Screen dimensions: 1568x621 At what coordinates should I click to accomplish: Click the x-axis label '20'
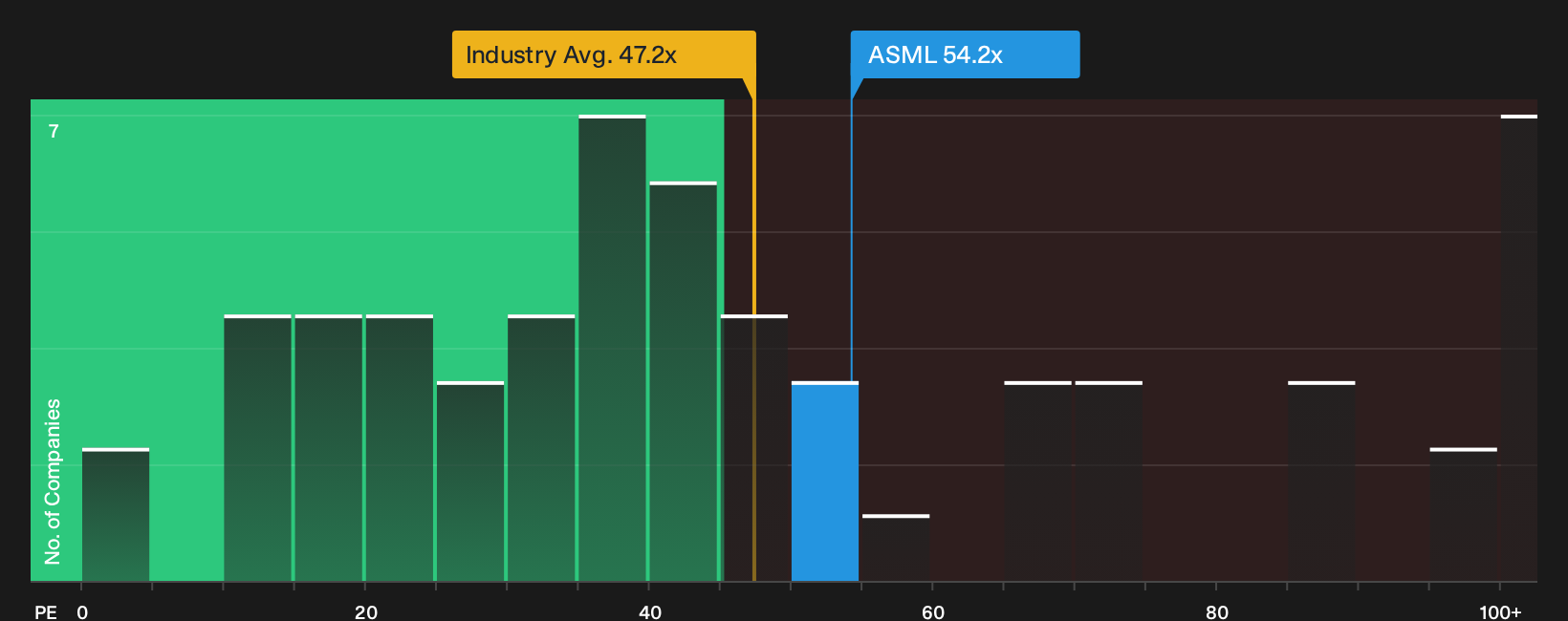[366, 612]
